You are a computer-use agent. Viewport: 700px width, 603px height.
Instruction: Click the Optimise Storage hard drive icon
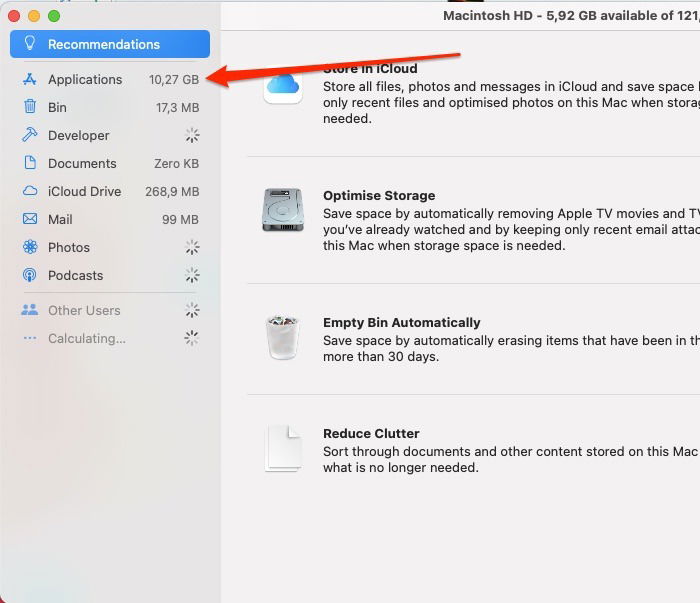coord(283,210)
